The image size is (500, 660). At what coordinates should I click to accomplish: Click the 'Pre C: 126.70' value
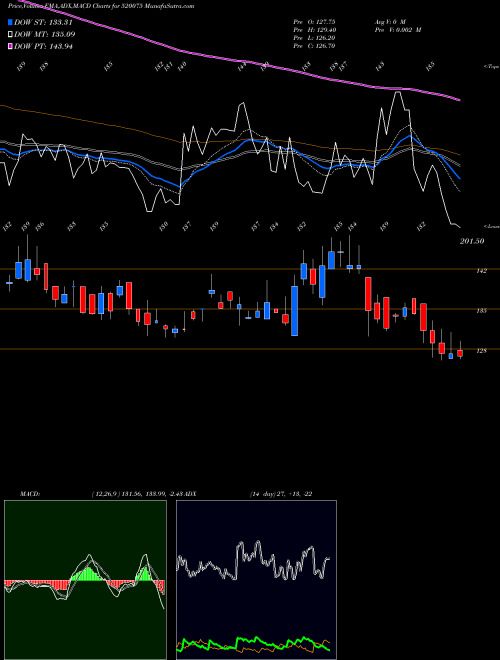pos(314,46)
